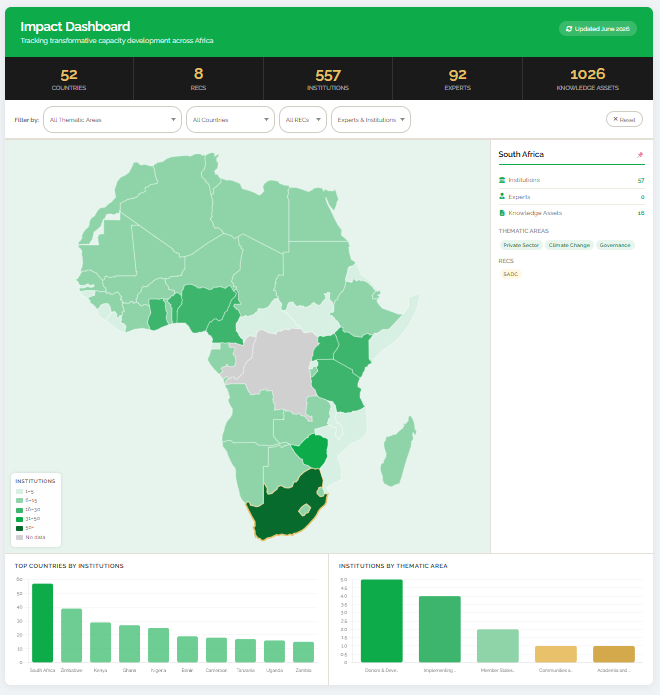
Task: Open the All Countries dropdown
Action: [x=230, y=119]
